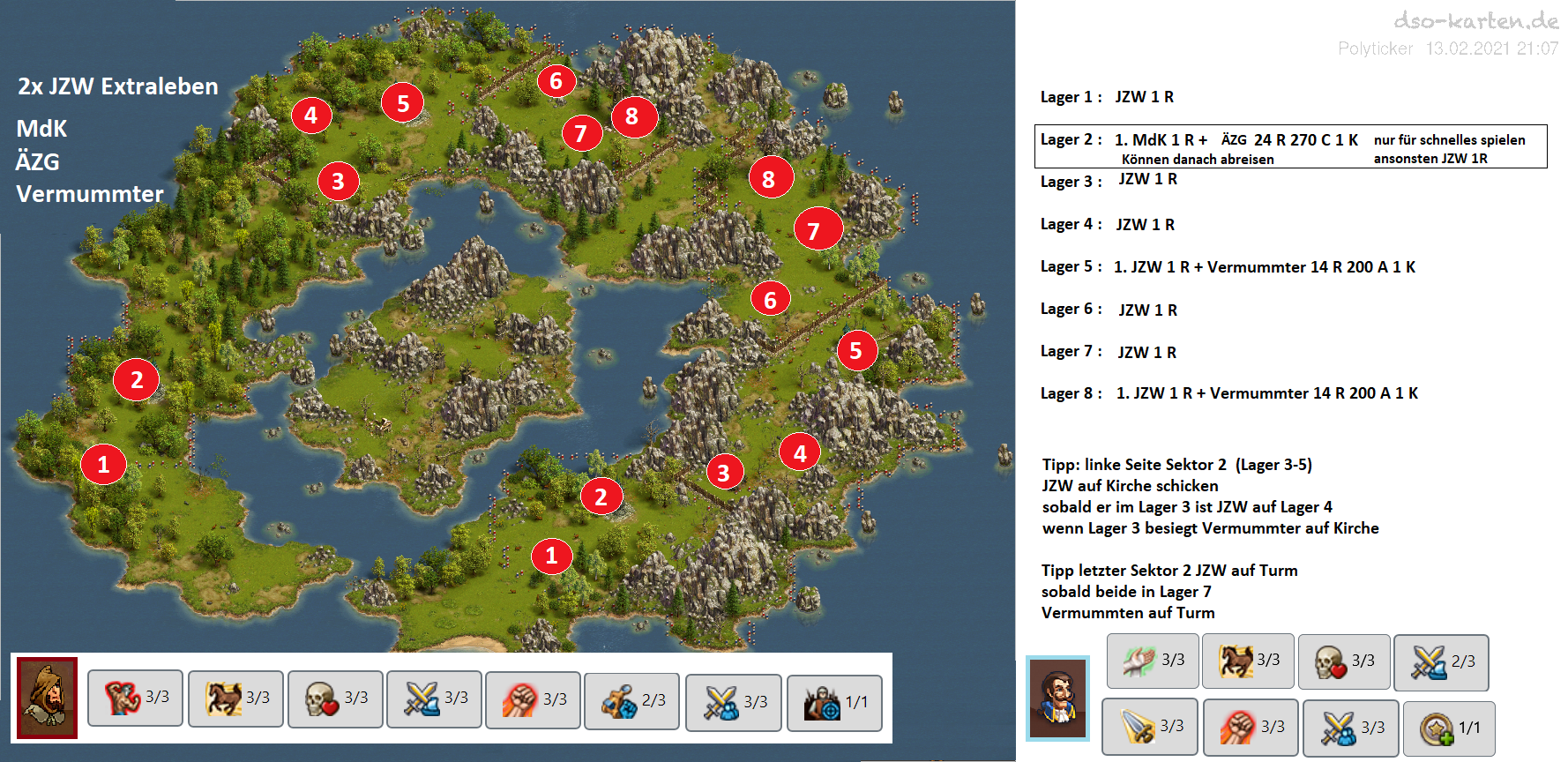Select the flexing muscle man skill icon

pyautogui.click(x=135, y=698)
